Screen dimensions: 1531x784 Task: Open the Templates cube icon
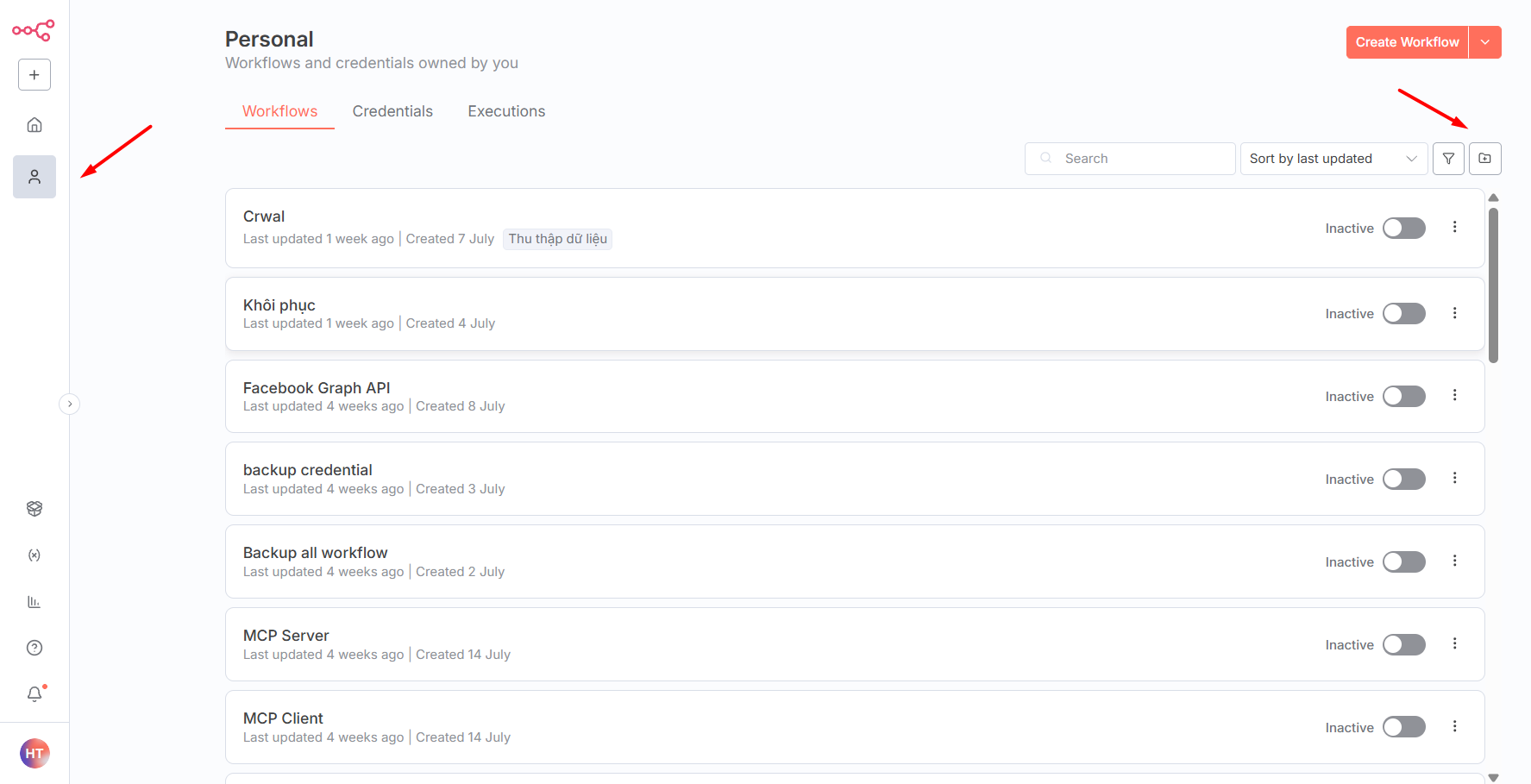pos(35,509)
